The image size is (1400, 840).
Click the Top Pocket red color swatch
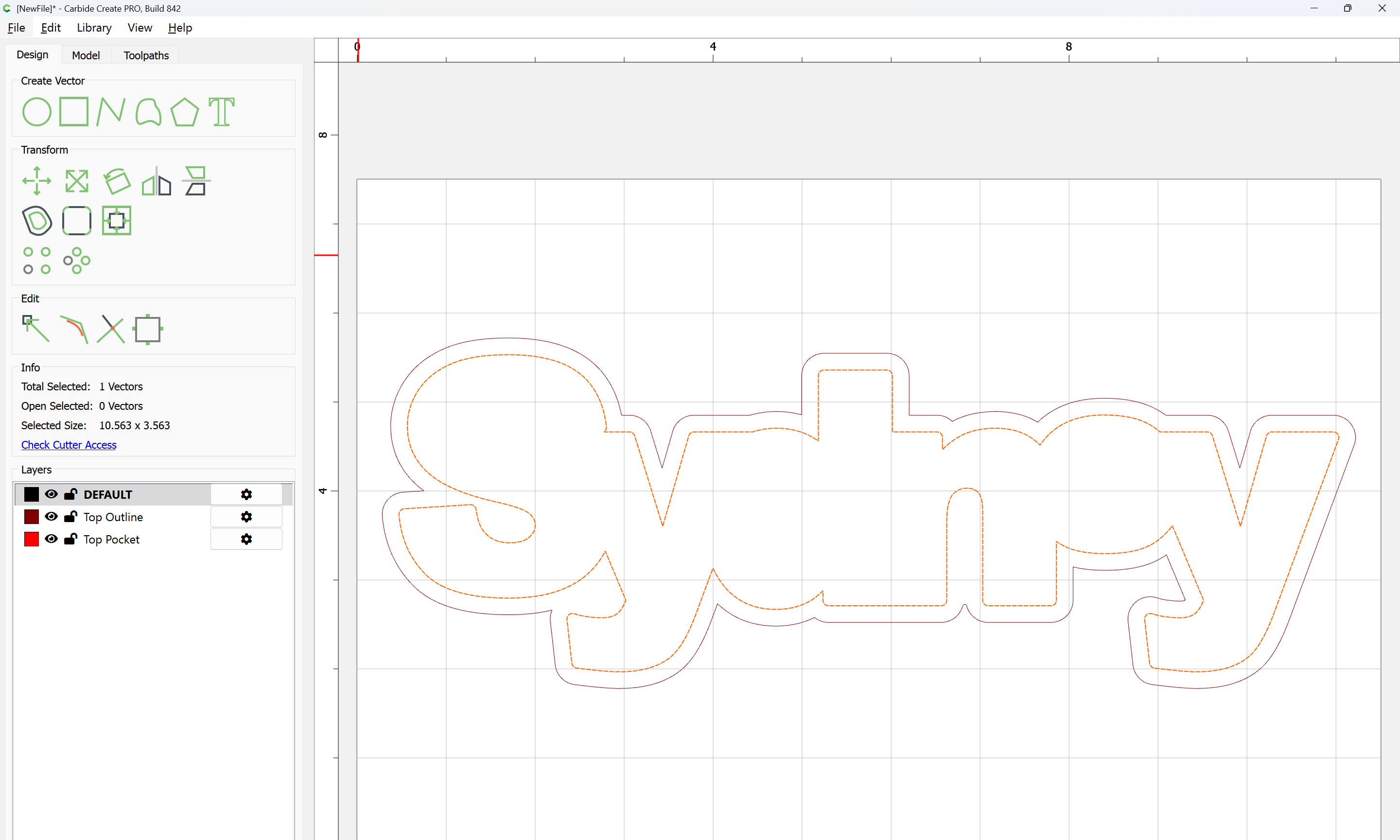(32, 539)
